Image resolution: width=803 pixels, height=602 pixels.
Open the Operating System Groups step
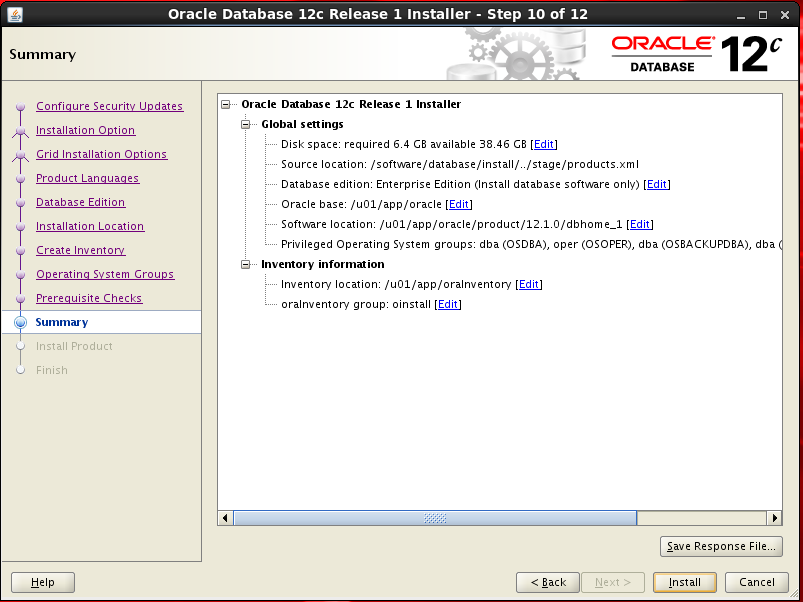coord(105,274)
